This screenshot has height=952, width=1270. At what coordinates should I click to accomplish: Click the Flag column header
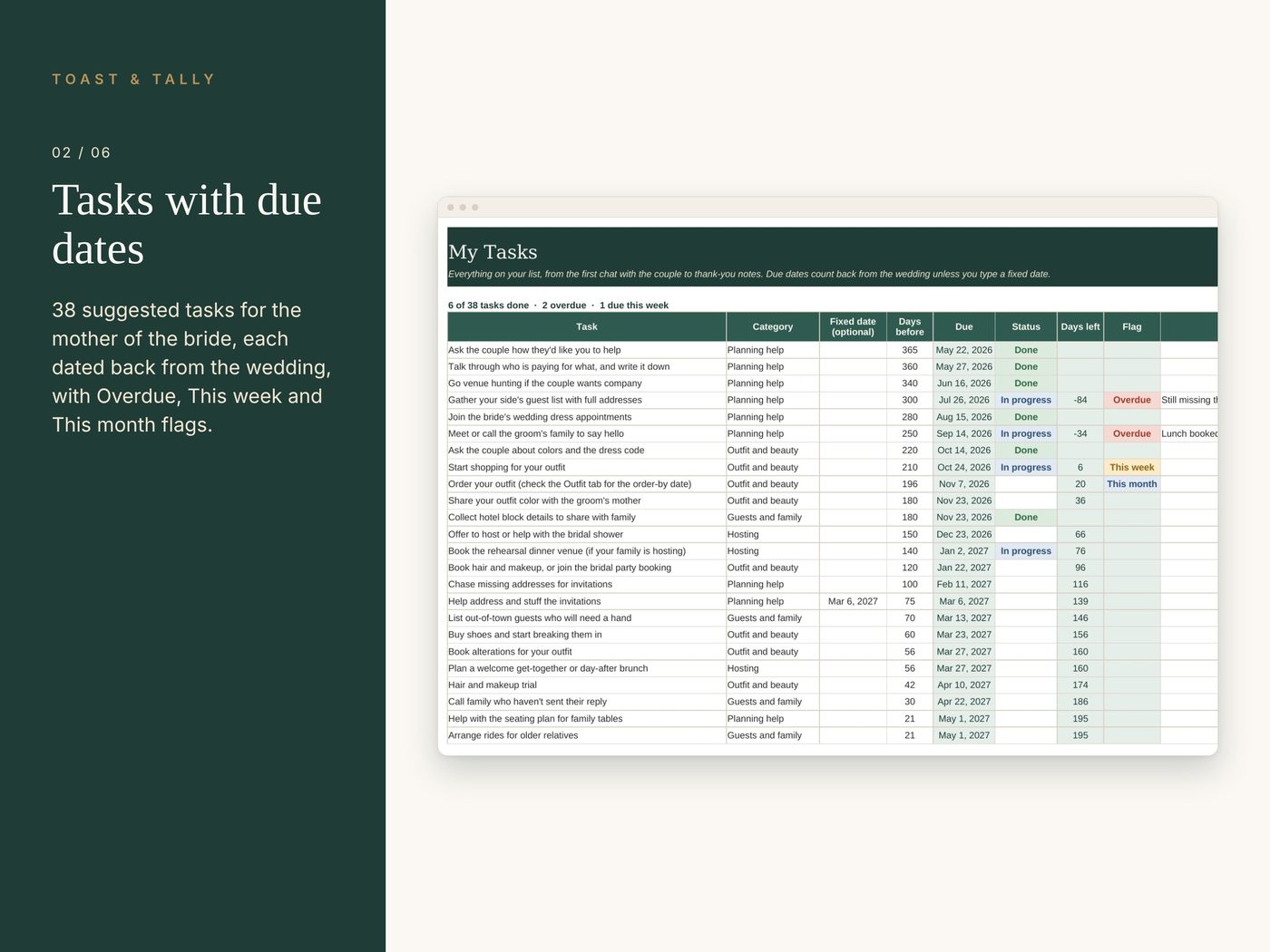(1132, 326)
